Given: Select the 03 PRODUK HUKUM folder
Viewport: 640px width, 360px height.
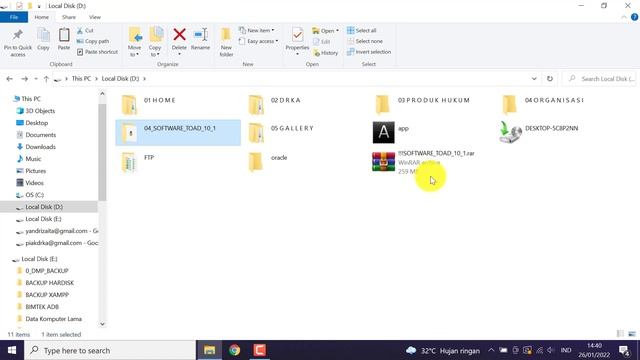Looking at the screenshot, I should pyautogui.click(x=433, y=104).
